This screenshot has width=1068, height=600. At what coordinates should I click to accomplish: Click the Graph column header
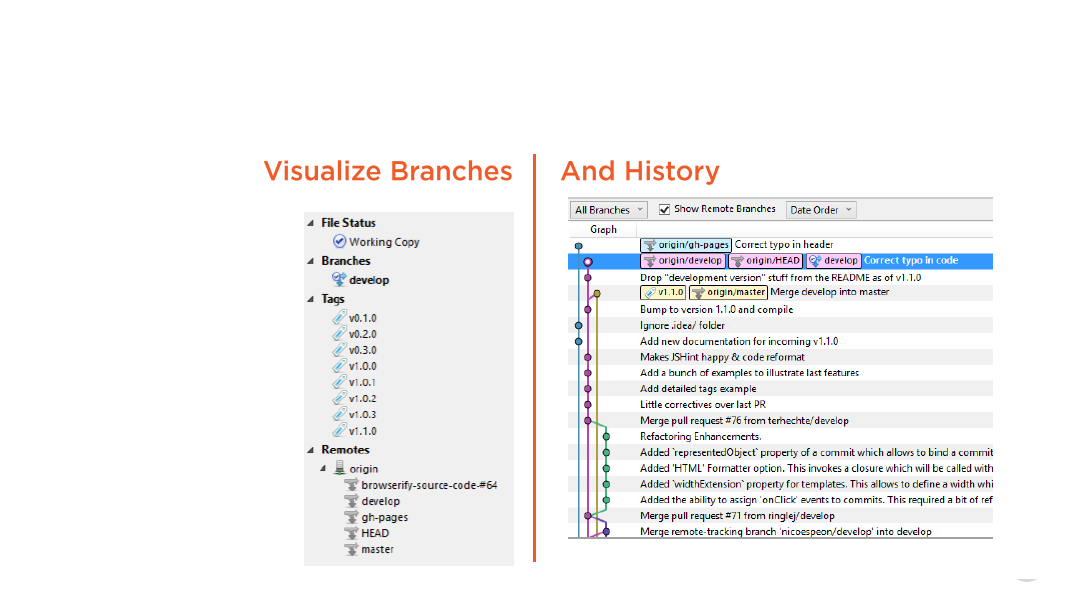(x=603, y=229)
